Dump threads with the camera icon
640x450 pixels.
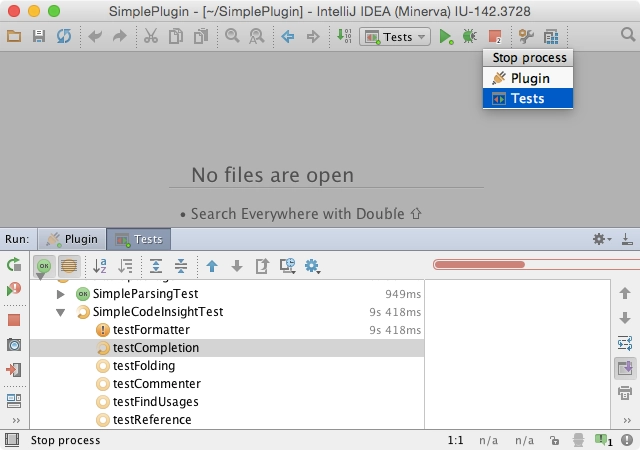[x=14, y=345]
